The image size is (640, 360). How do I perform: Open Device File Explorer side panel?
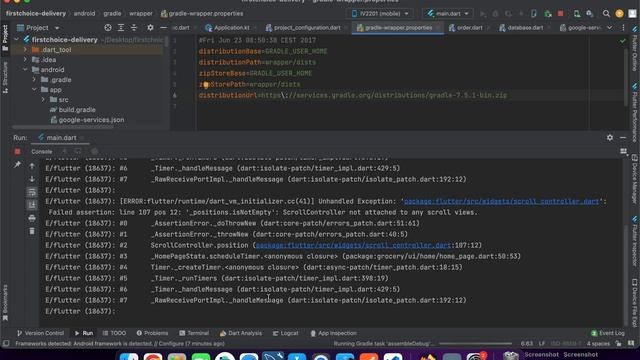[635, 303]
